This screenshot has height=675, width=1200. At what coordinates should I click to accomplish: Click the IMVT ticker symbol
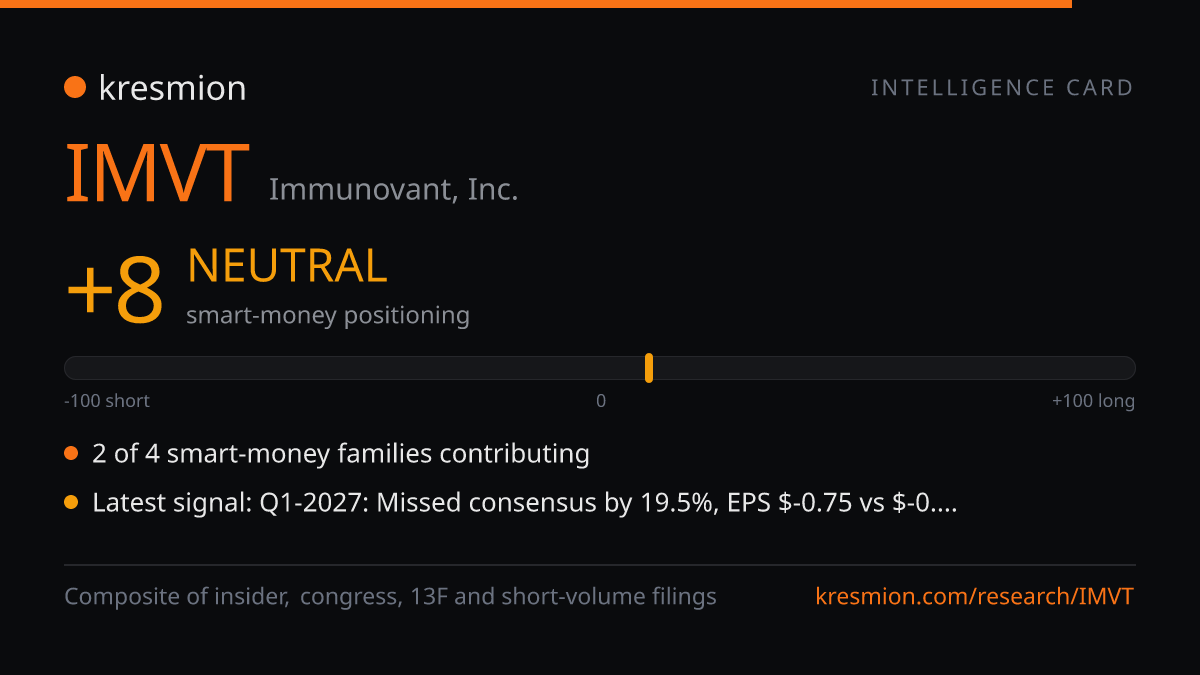pos(157,172)
